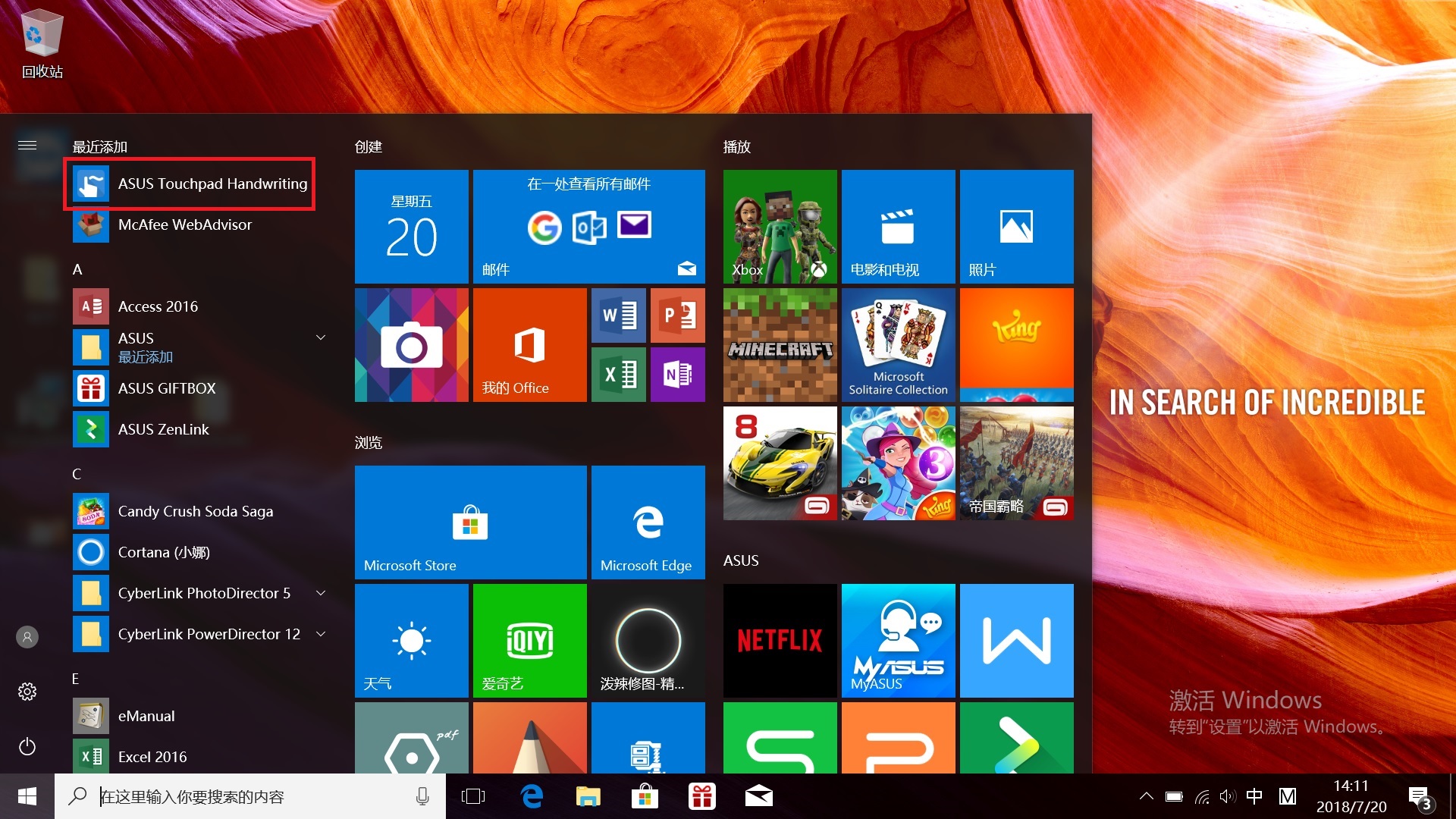Open Microsoft Store from taskbar
The width and height of the screenshot is (1456, 819).
645,796
